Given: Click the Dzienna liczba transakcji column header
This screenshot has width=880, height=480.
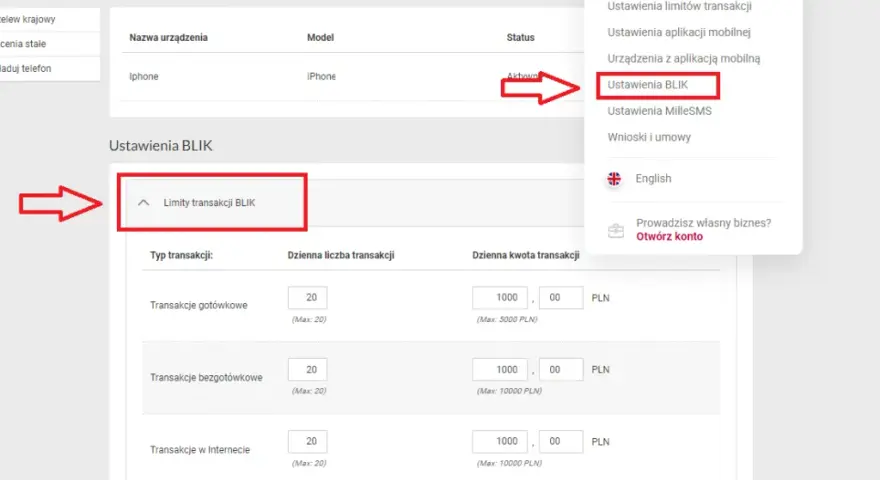Looking at the screenshot, I should coord(341,255).
